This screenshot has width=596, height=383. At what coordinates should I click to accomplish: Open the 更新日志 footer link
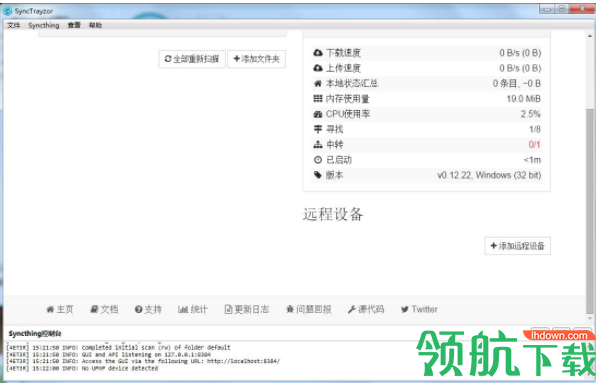tap(247, 309)
